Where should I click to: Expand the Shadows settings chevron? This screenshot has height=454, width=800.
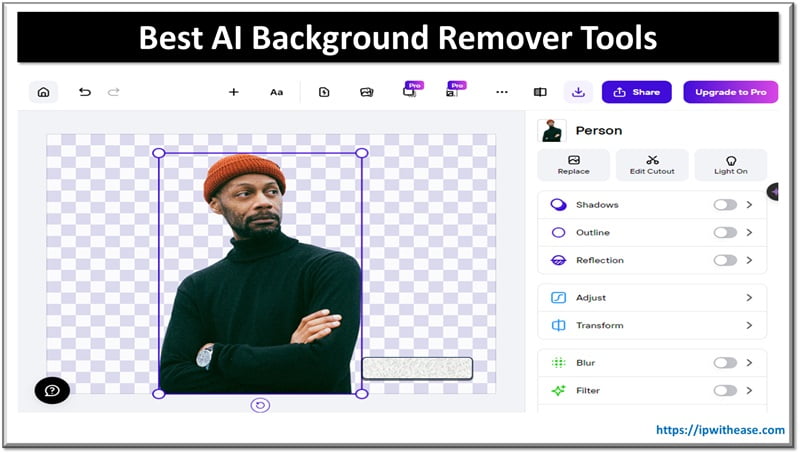[x=749, y=205]
